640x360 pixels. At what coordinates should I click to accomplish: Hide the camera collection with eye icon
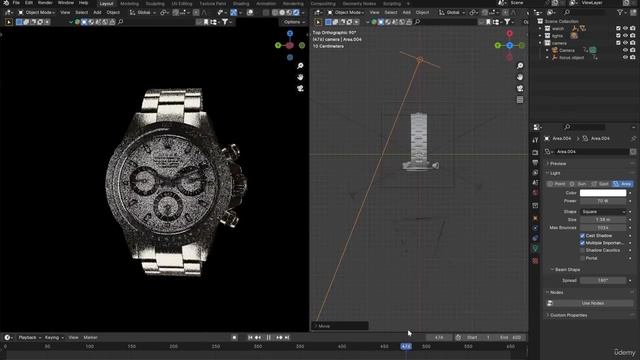[x=625, y=43]
